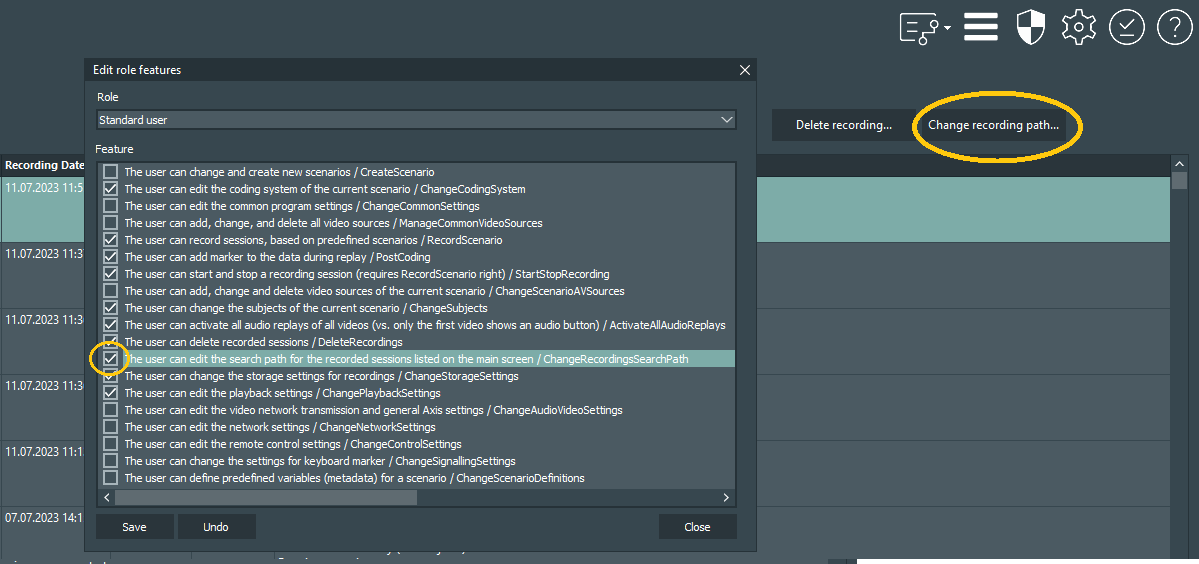
Task: Toggle the ChangePlaybackSettings checkbox
Action: pyautogui.click(x=111, y=393)
